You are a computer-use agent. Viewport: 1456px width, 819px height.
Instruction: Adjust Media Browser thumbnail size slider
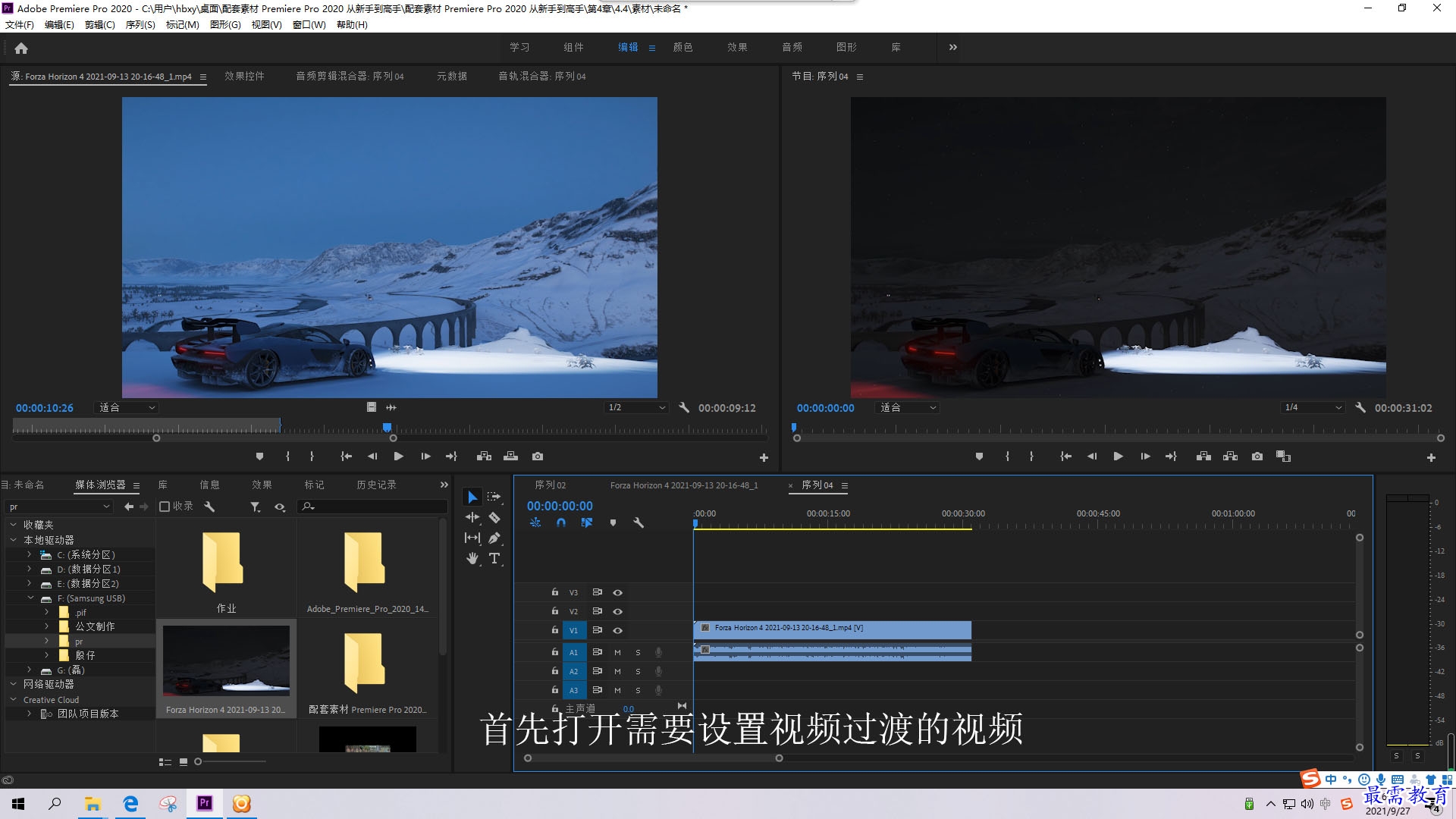[x=198, y=761]
